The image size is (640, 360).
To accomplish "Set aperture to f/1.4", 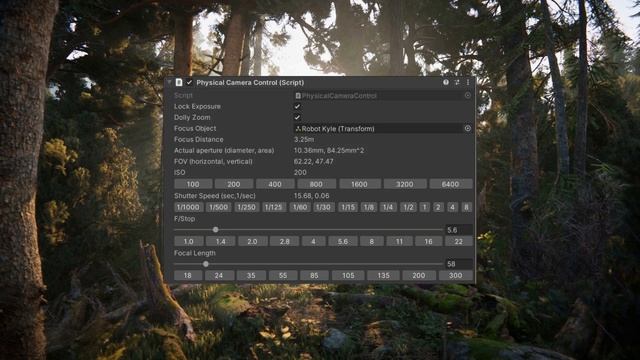I will 221,242.
